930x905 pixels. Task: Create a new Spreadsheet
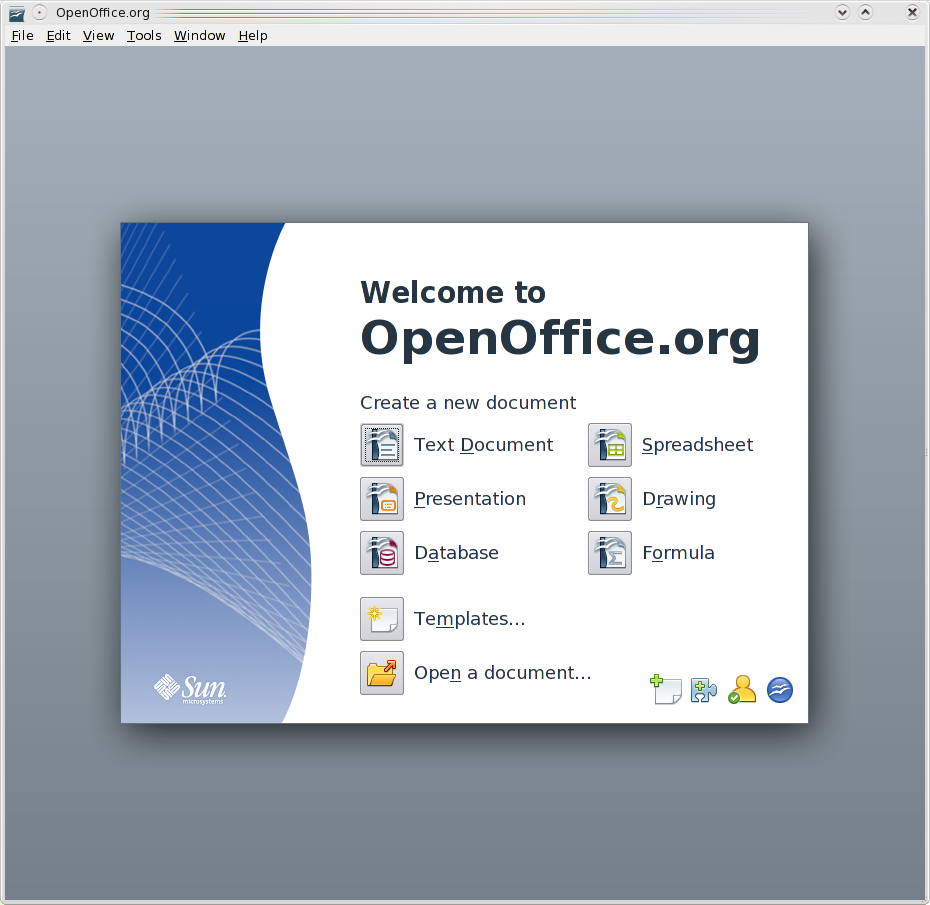(x=610, y=445)
